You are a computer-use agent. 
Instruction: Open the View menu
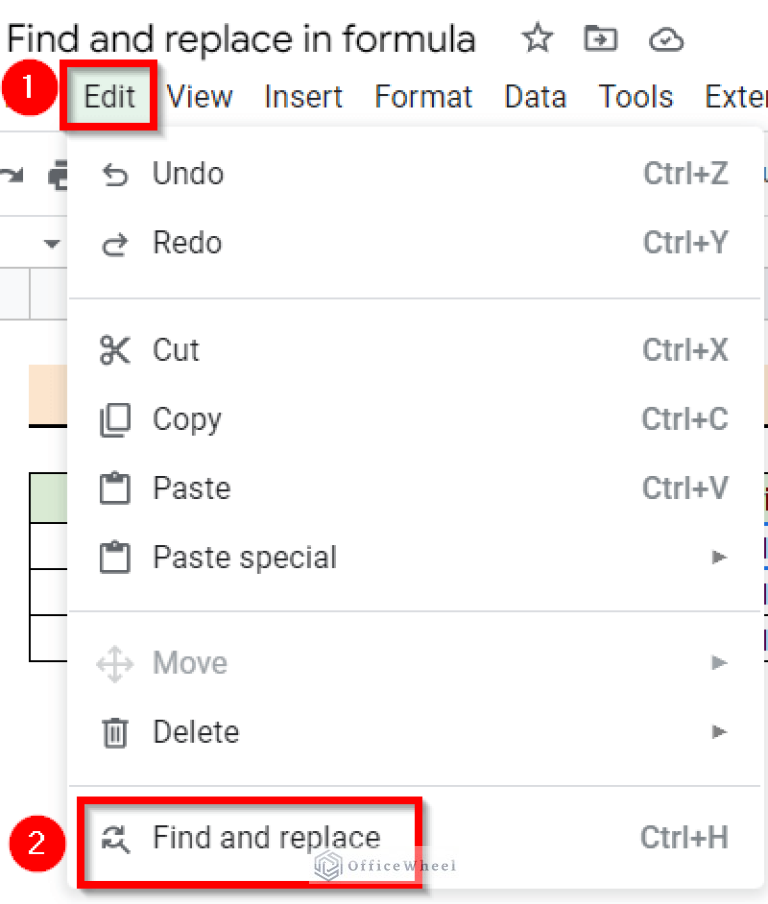[x=200, y=97]
